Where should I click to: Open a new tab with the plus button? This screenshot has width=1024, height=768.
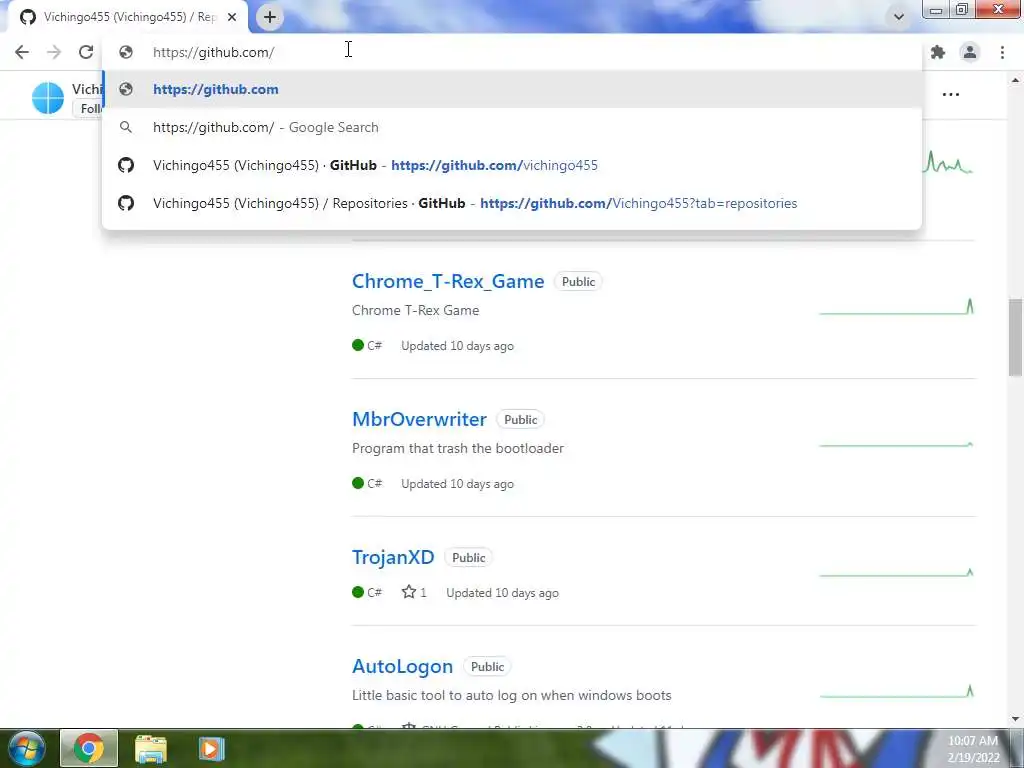[270, 17]
